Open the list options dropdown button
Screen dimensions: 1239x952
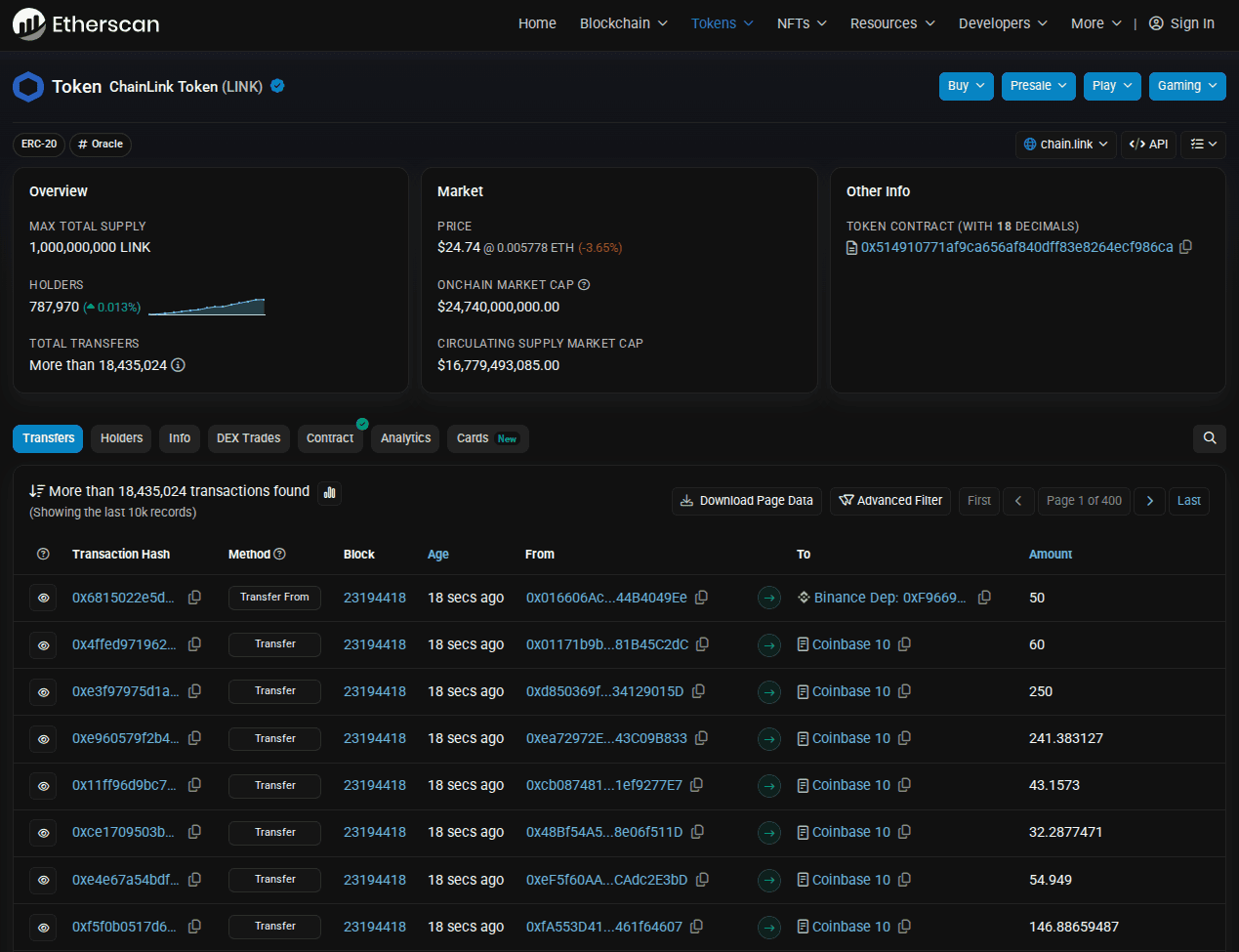(x=1203, y=144)
